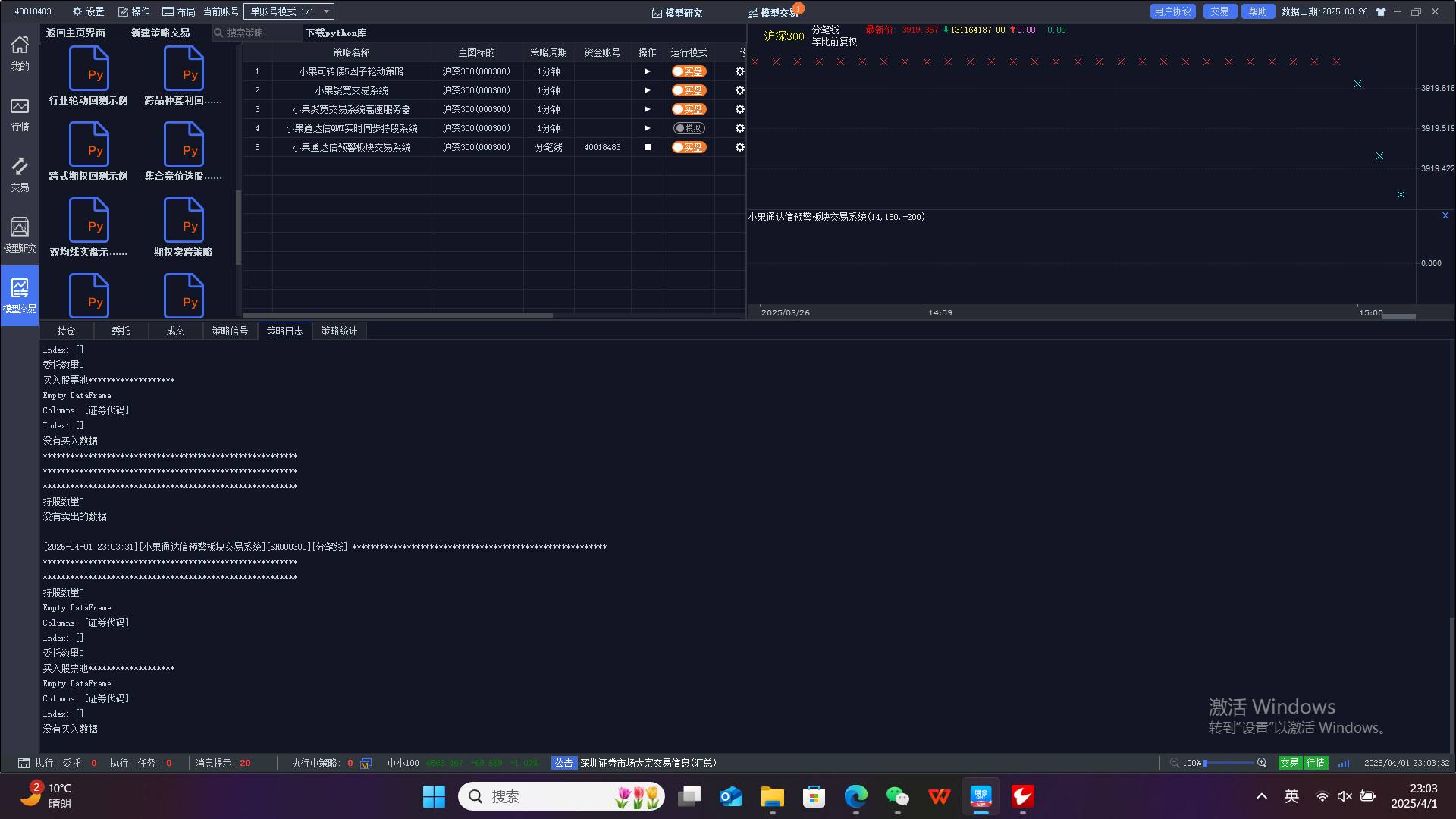
Task: Toggle 模拟 switch for row four strategy
Action: click(x=689, y=128)
